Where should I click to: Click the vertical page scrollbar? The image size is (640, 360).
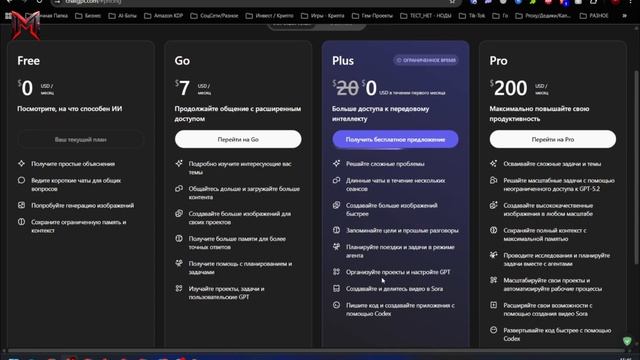[636, 167]
